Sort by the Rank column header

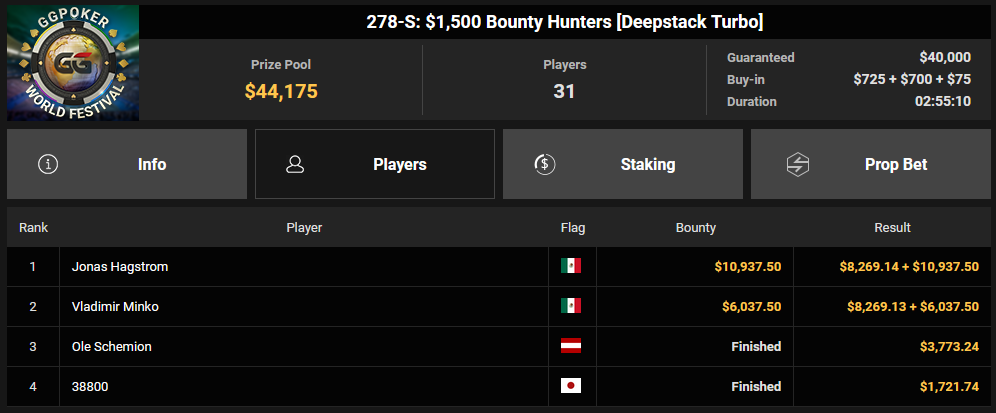(x=33, y=227)
